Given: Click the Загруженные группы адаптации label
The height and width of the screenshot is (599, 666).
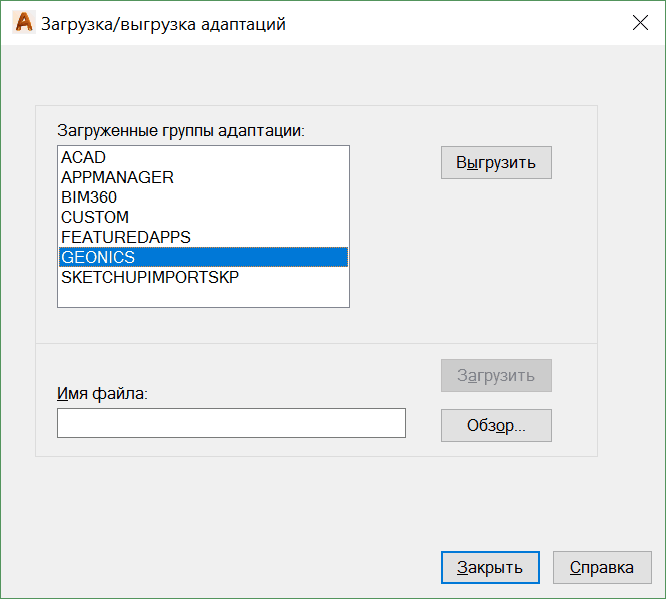Looking at the screenshot, I should click(x=180, y=131).
